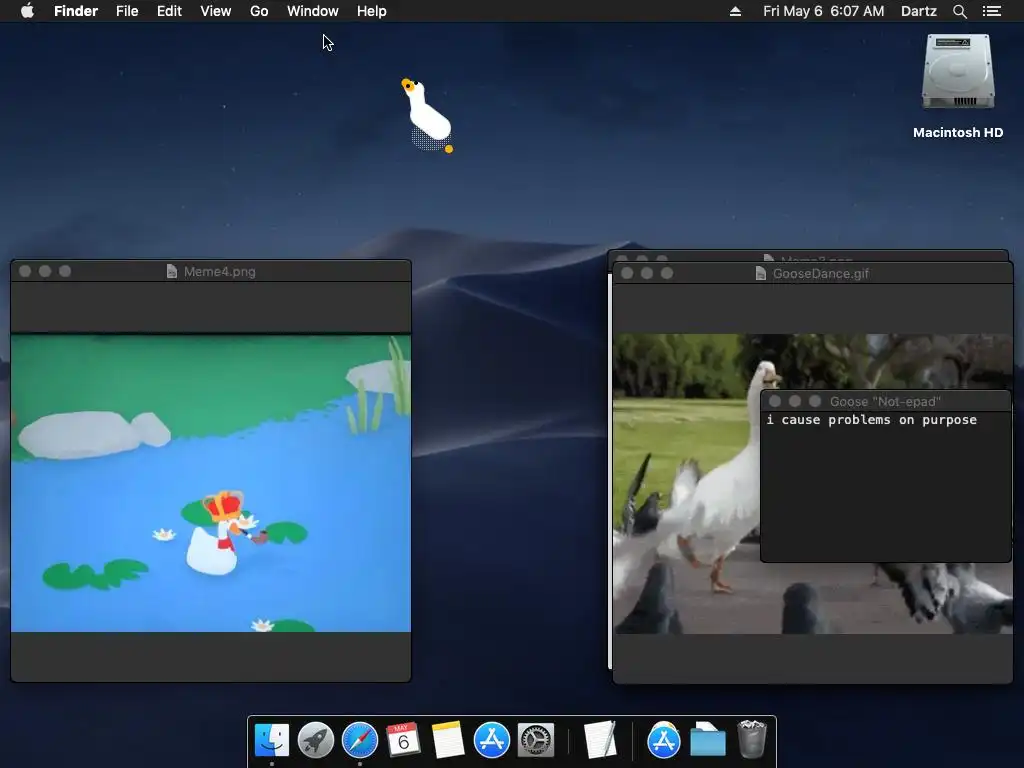Open System Preferences gear in Dock
This screenshot has height=768, width=1024.
536,740
